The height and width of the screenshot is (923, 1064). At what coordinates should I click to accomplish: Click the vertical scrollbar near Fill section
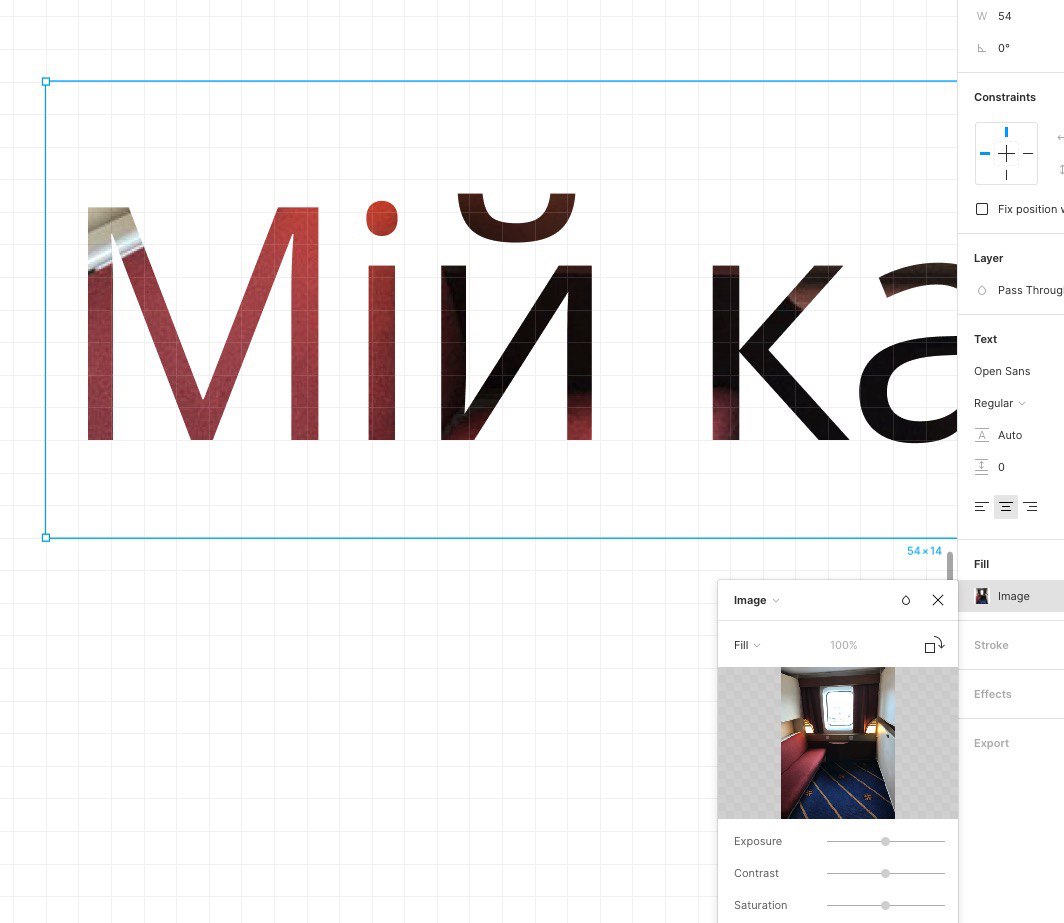tap(950, 566)
